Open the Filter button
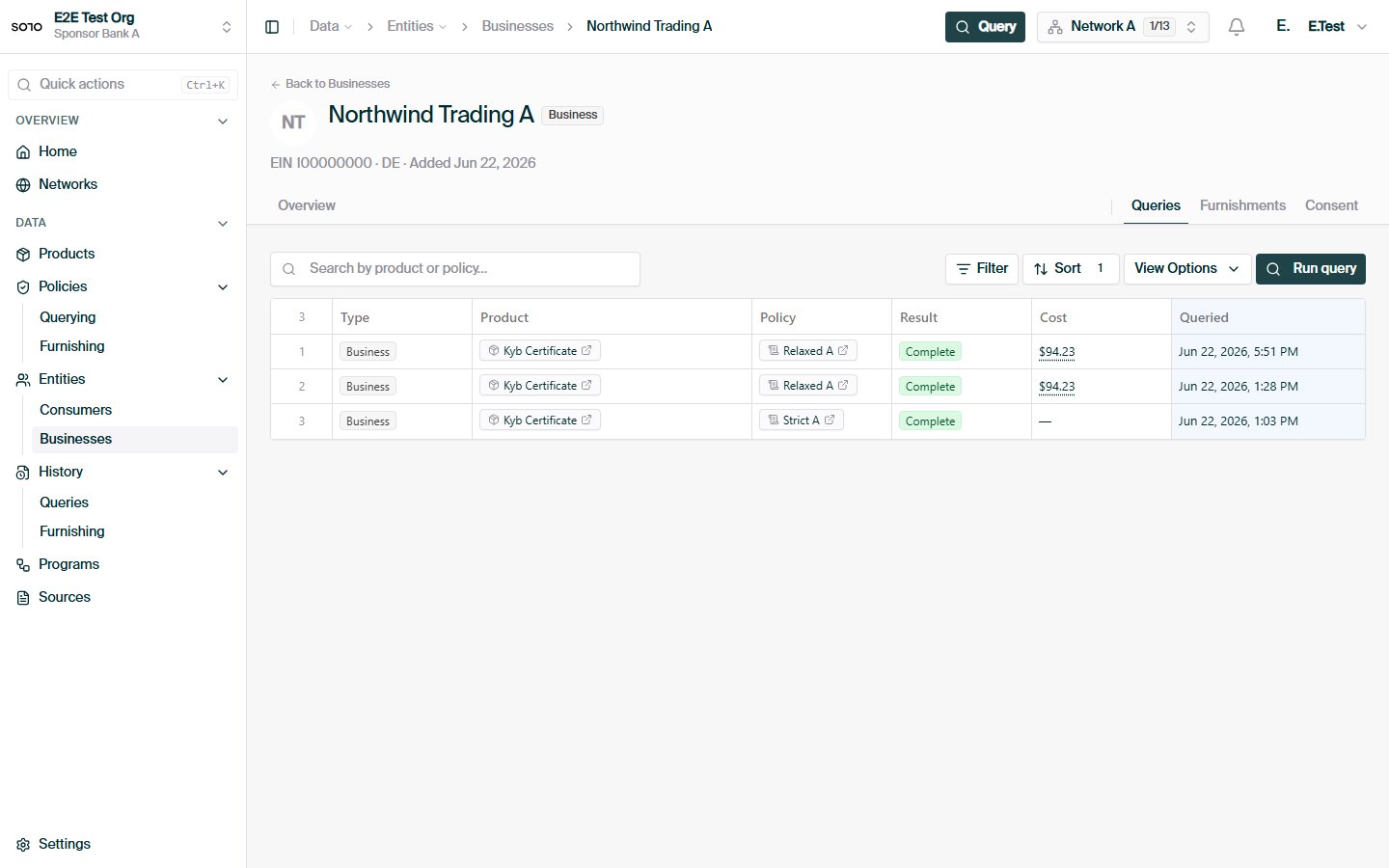Viewport: 1389px width, 868px height. (982, 268)
